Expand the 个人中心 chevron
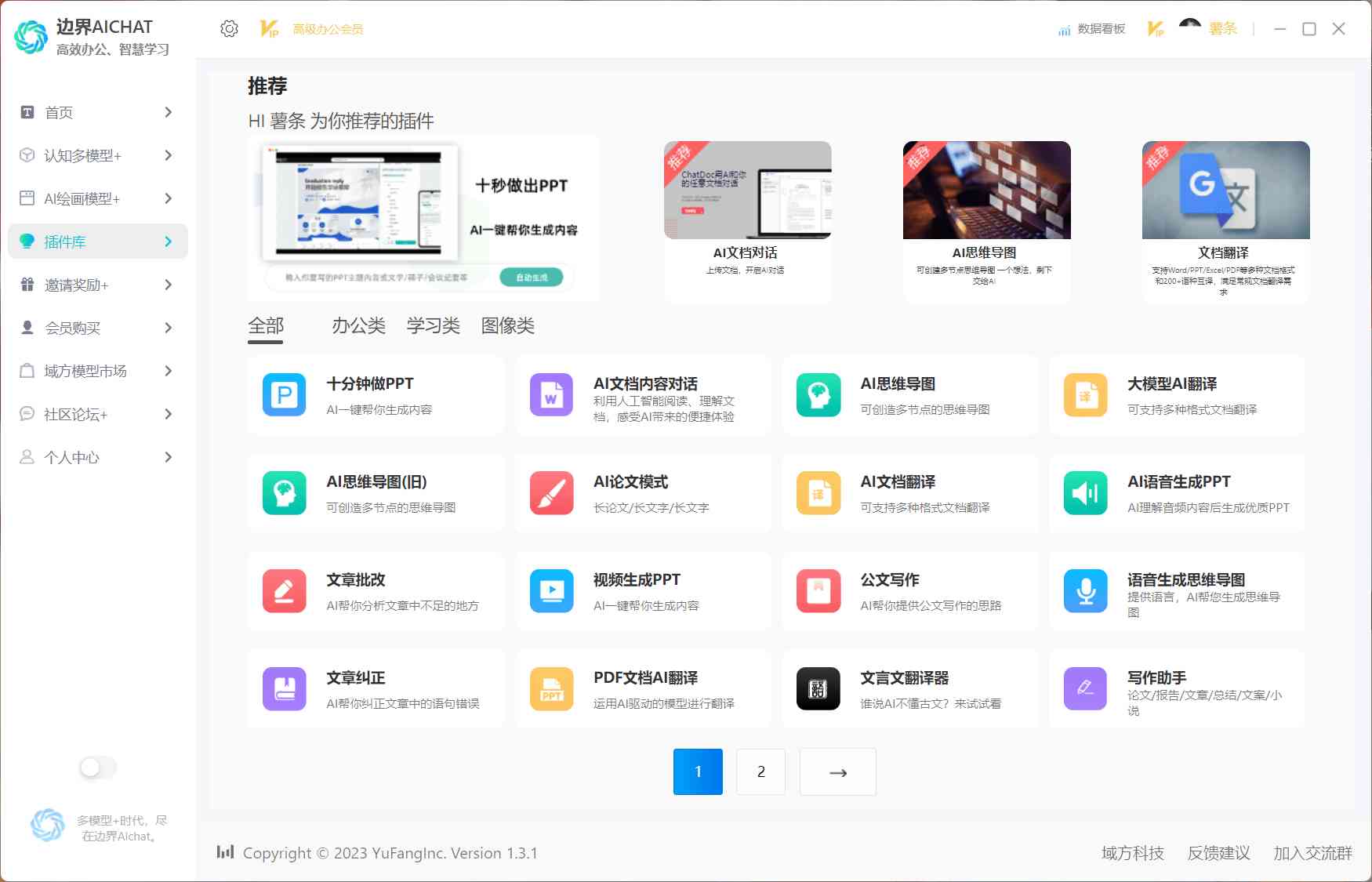 [168, 457]
